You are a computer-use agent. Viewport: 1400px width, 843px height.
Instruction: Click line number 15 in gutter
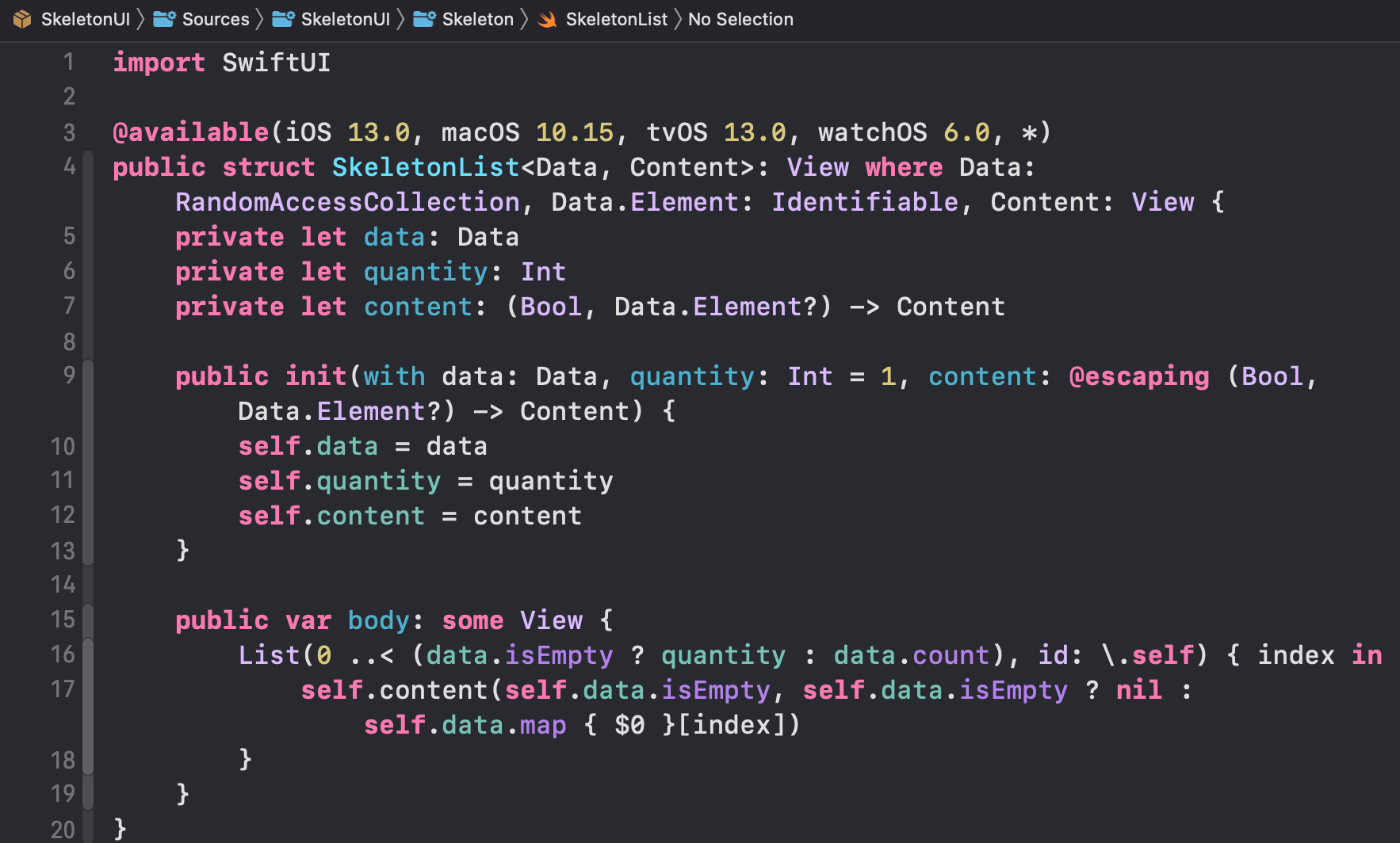[63, 620]
